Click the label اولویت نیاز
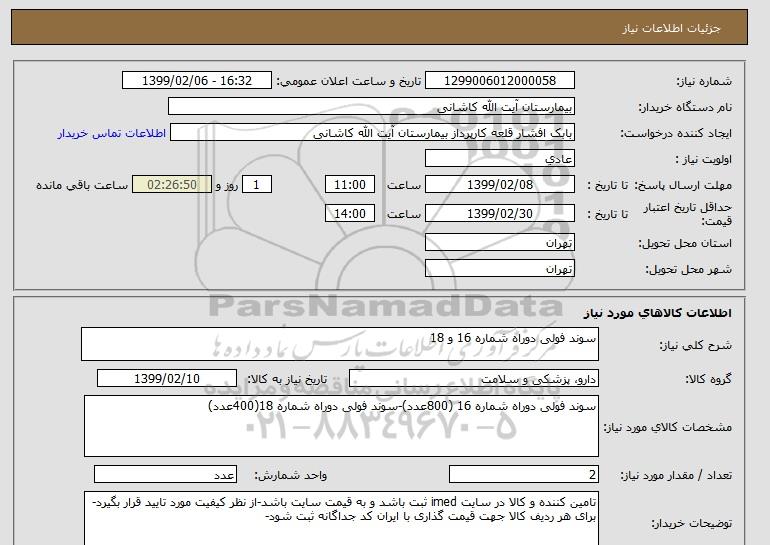Viewport: 770px width, 545px height. click(704, 159)
